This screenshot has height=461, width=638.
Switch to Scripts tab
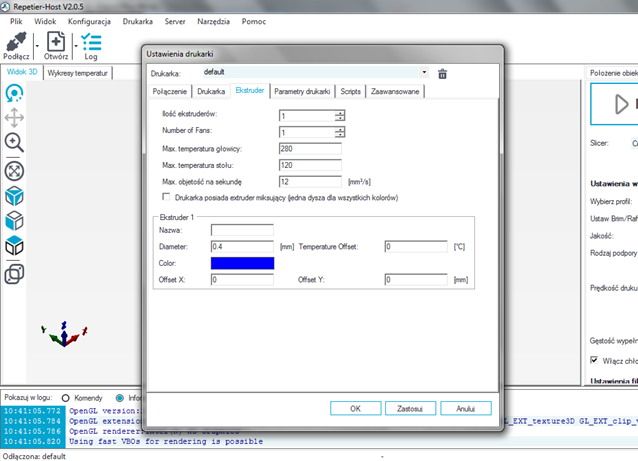click(x=350, y=92)
